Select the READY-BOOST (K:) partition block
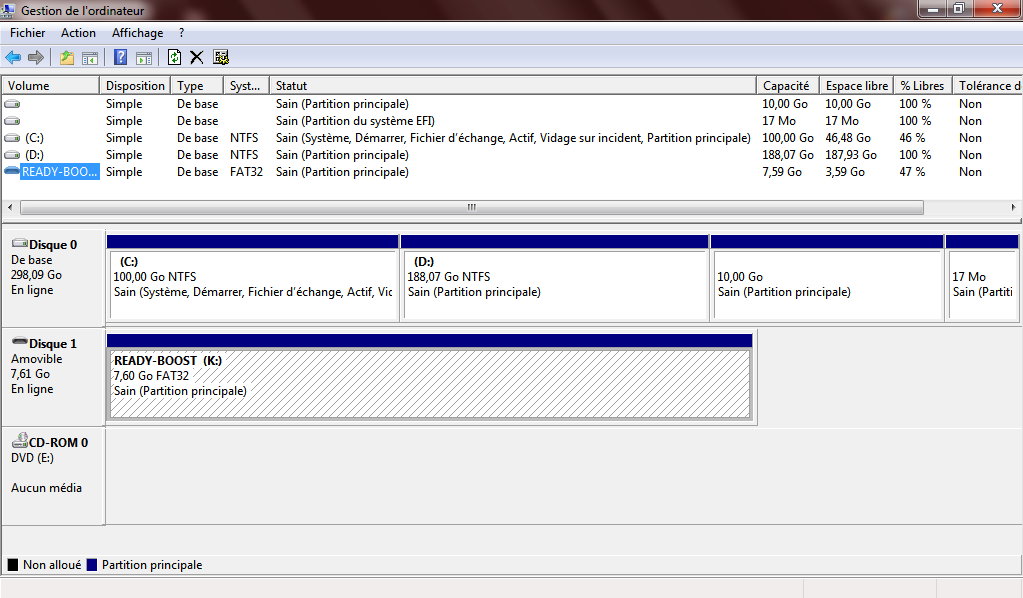The height and width of the screenshot is (598, 1023). [x=429, y=384]
